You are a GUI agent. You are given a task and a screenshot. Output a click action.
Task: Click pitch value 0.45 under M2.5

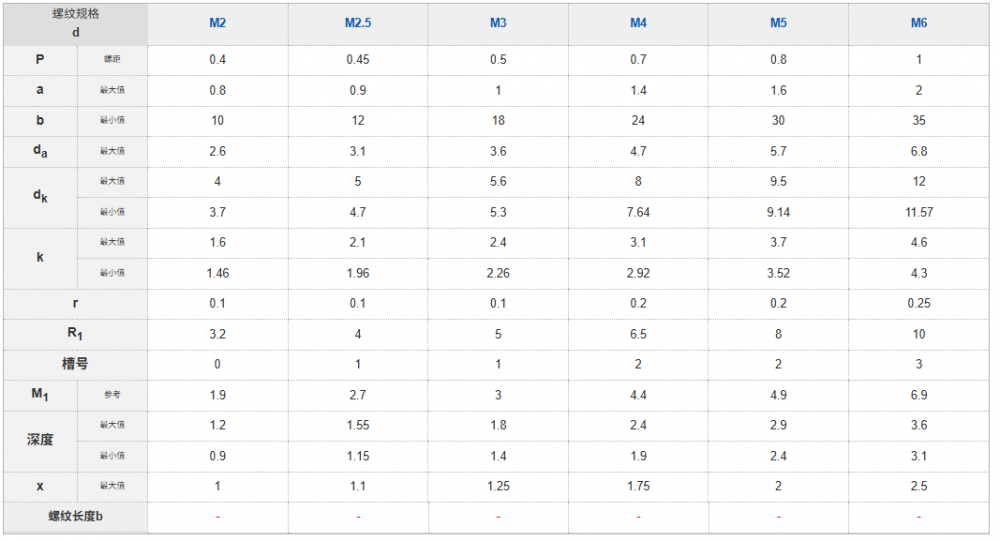point(358,59)
